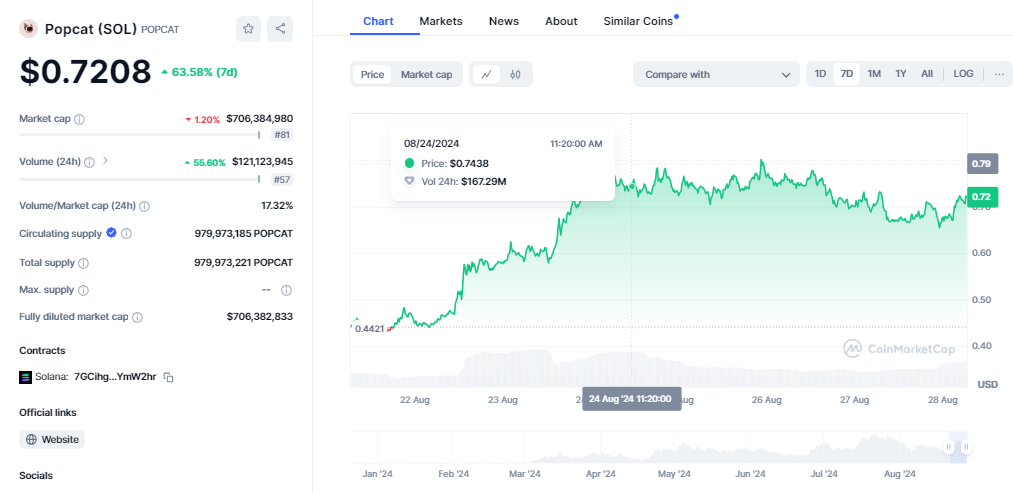This screenshot has width=1013, height=493.
Task: Open info tooltip next to Market cap
Action: [79, 119]
